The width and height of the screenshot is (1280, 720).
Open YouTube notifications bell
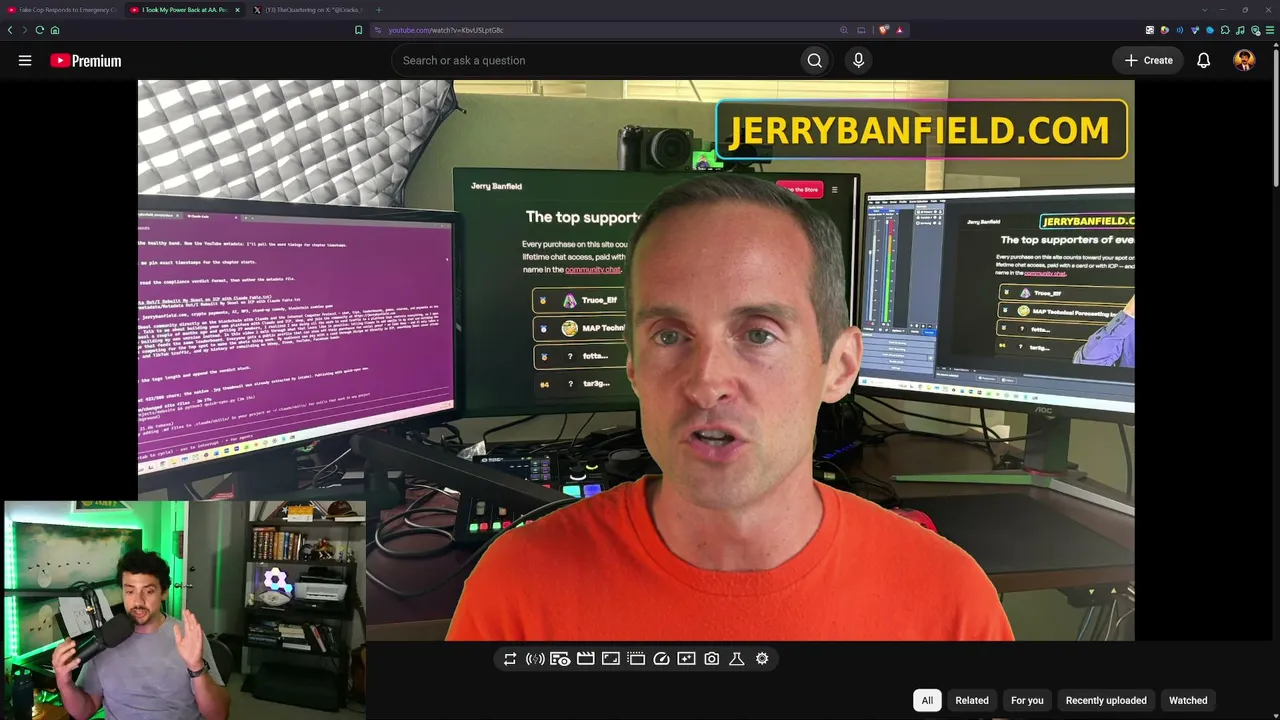pyautogui.click(x=1204, y=60)
